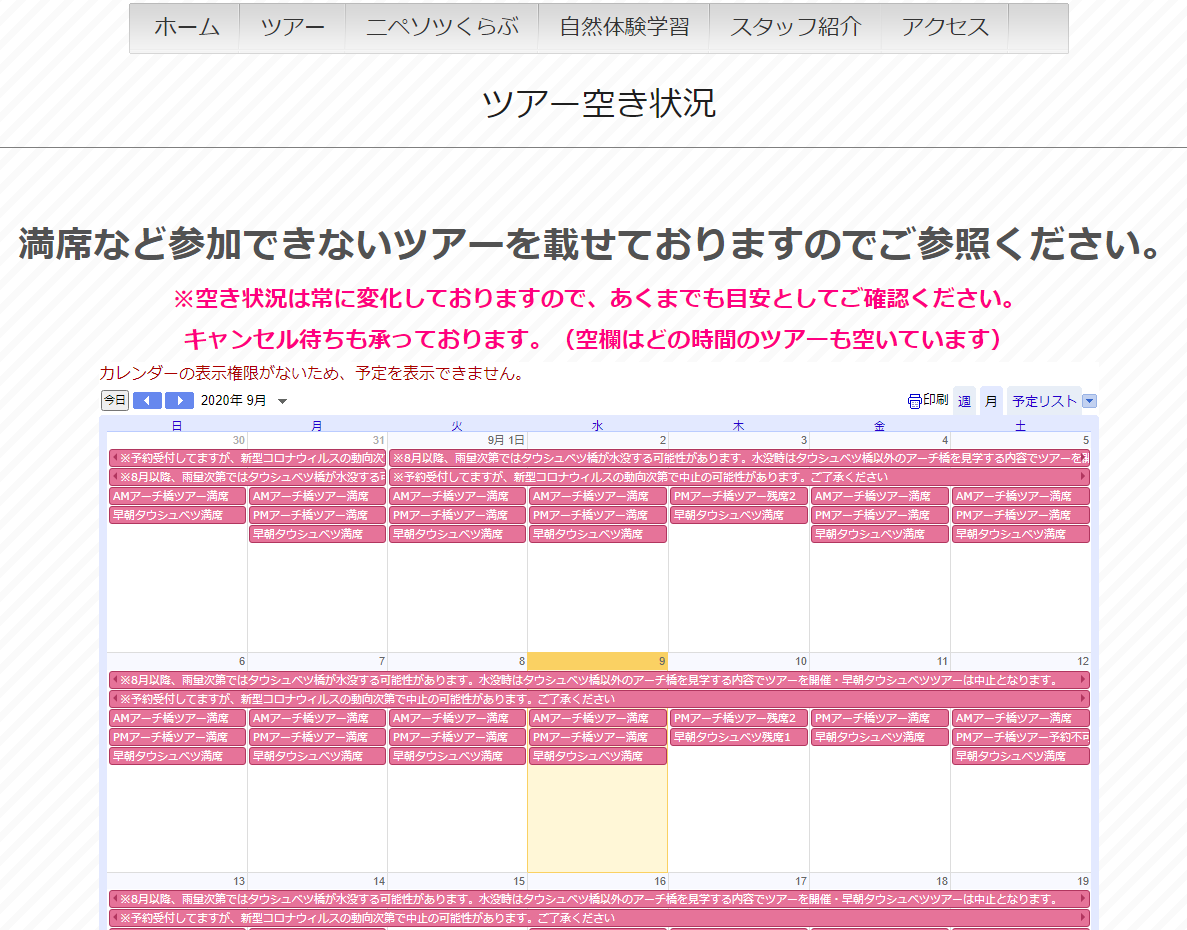1187x930 pixels.
Task: Open the 自然体験学習 menu item
Action: (x=624, y=28)
